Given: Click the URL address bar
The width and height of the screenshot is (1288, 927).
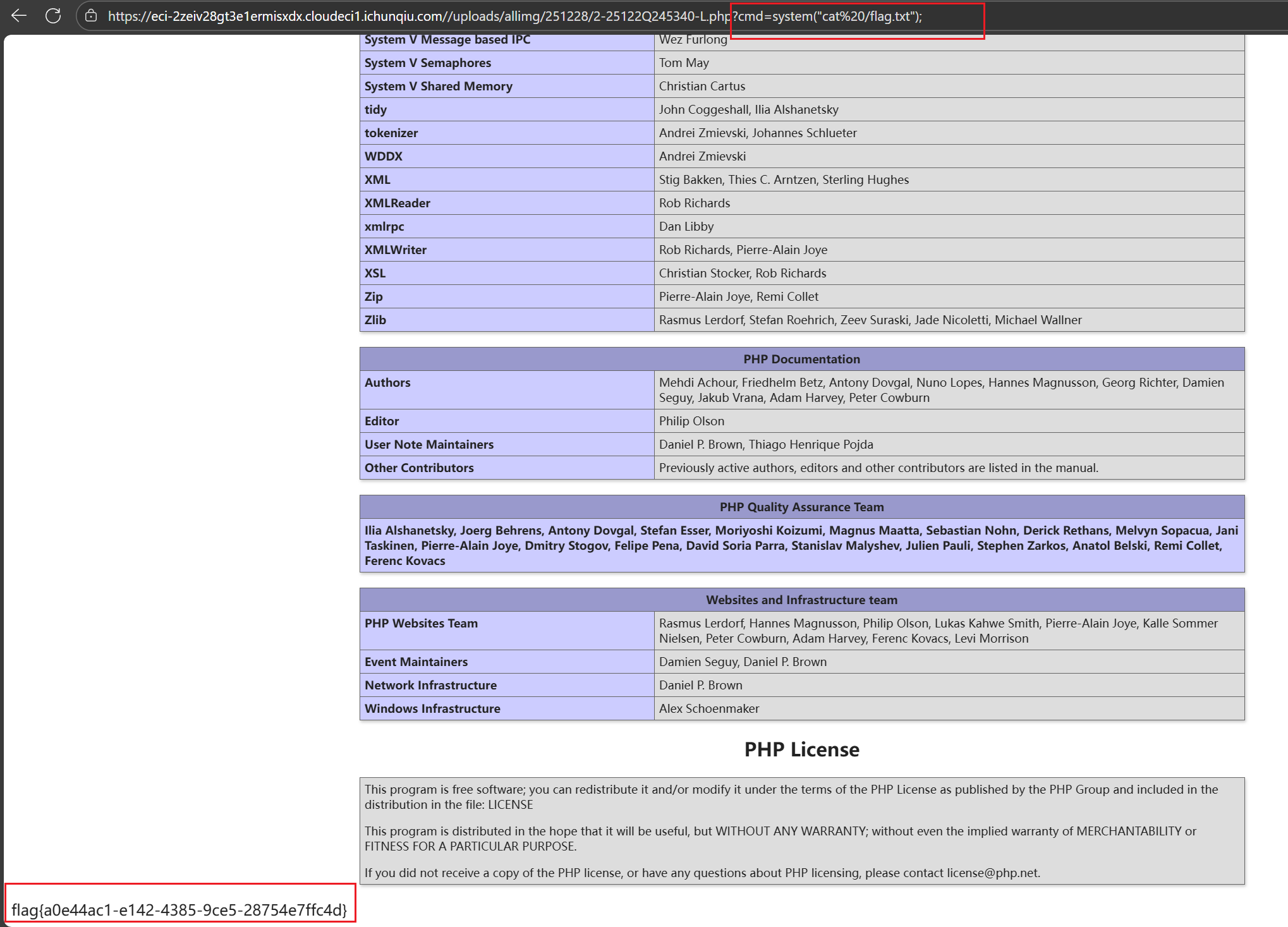Looking at the screenshot, I should click(x=417, y=16).
